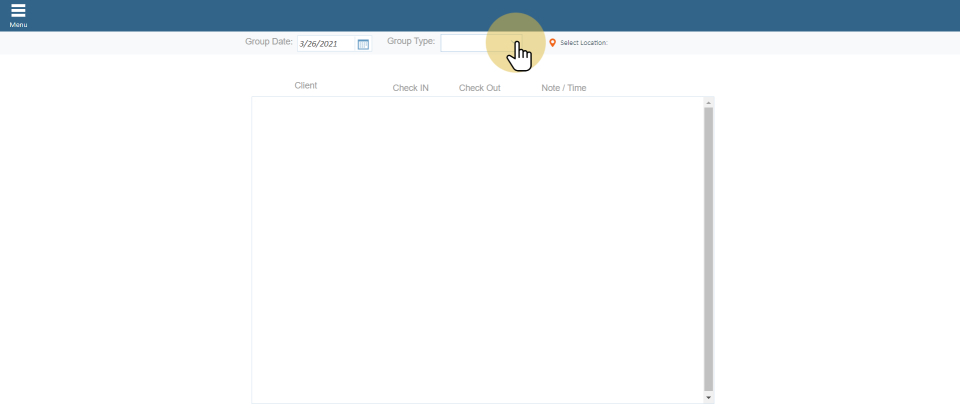The width and height of the screenshot is (960, 410).
Task: Click the scrollbar down arrow of the list
Action: pyautogui.click(x=708, y=397)
